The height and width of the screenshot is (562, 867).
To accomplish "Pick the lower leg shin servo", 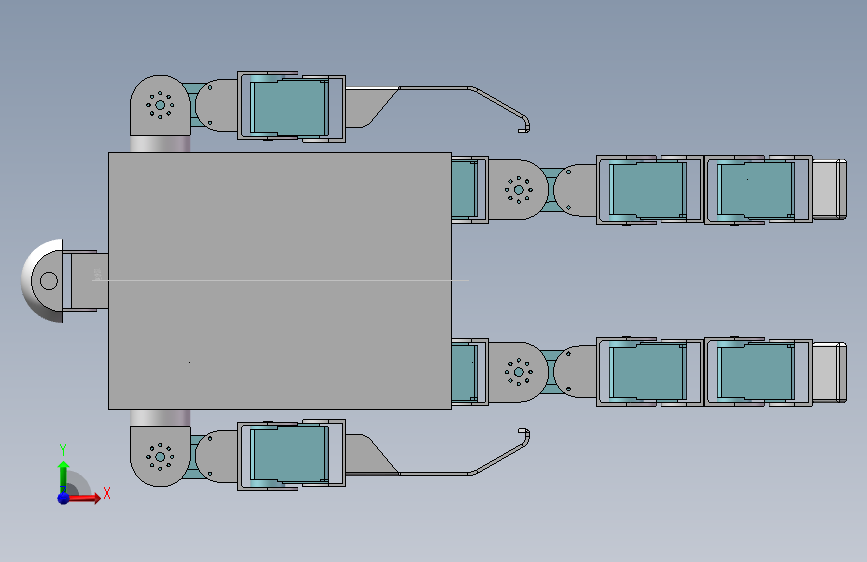I will [x=756, y=372].
